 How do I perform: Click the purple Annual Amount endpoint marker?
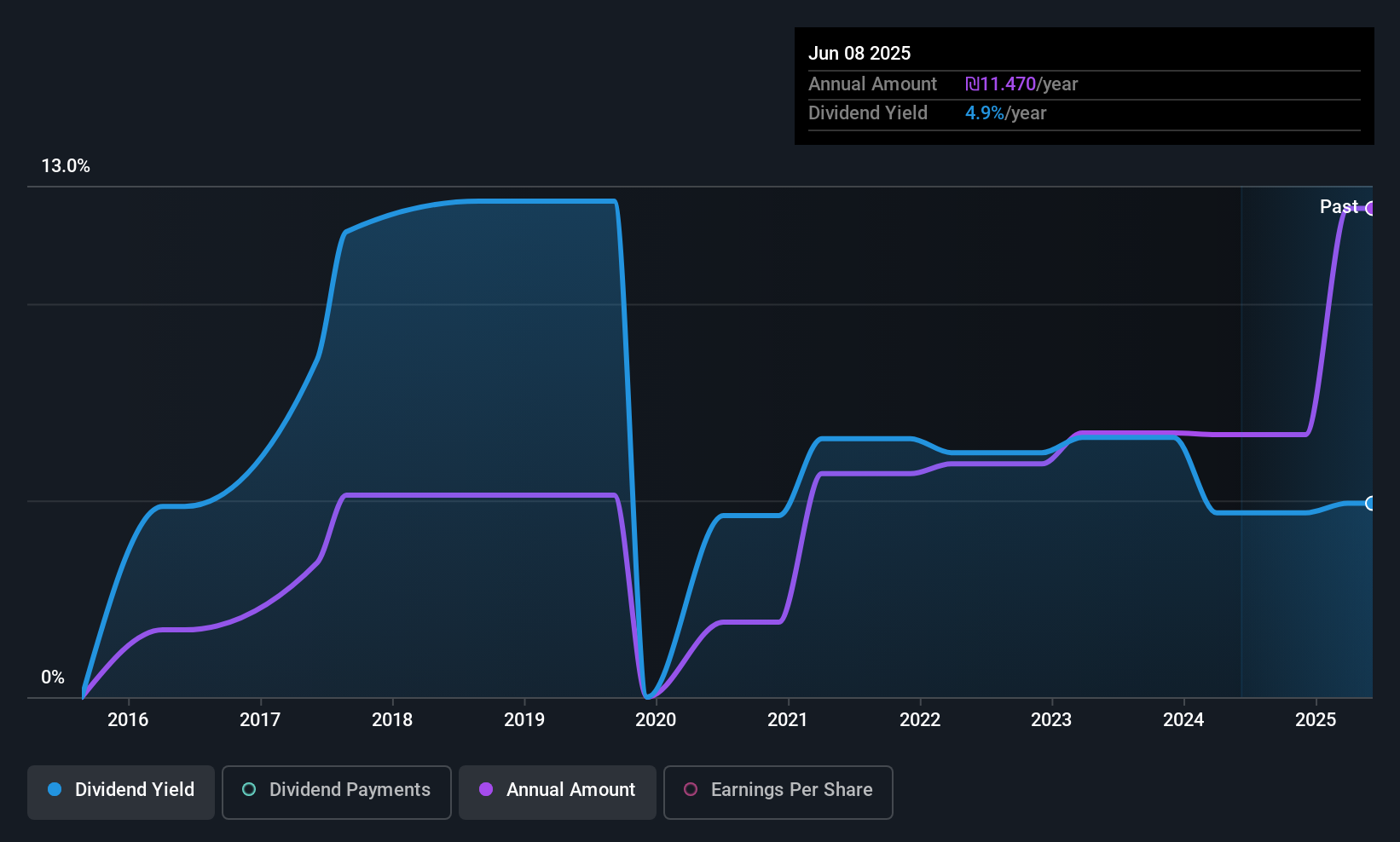[x=1371, y=208]
